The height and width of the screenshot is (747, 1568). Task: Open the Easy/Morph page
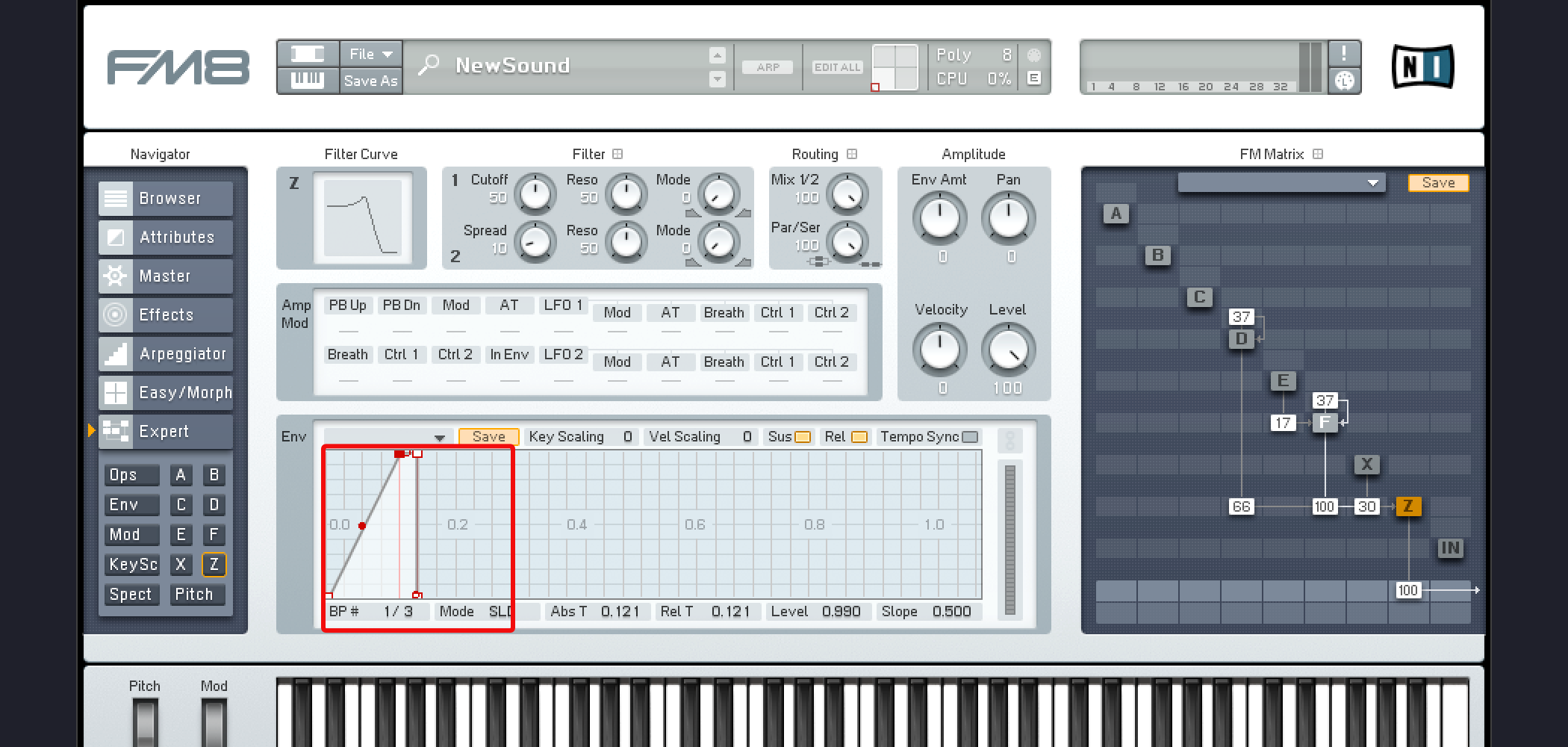166,392
